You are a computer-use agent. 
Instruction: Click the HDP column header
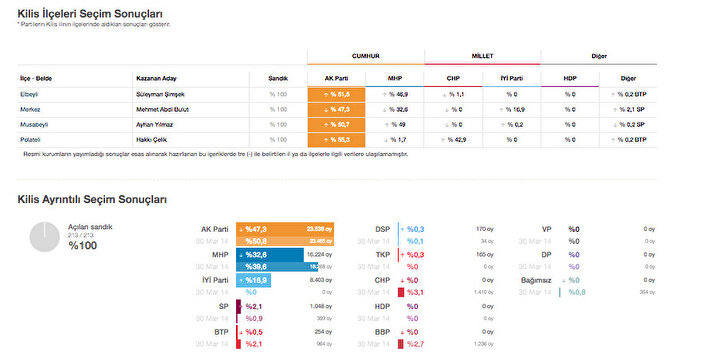[x=570, y=78]
